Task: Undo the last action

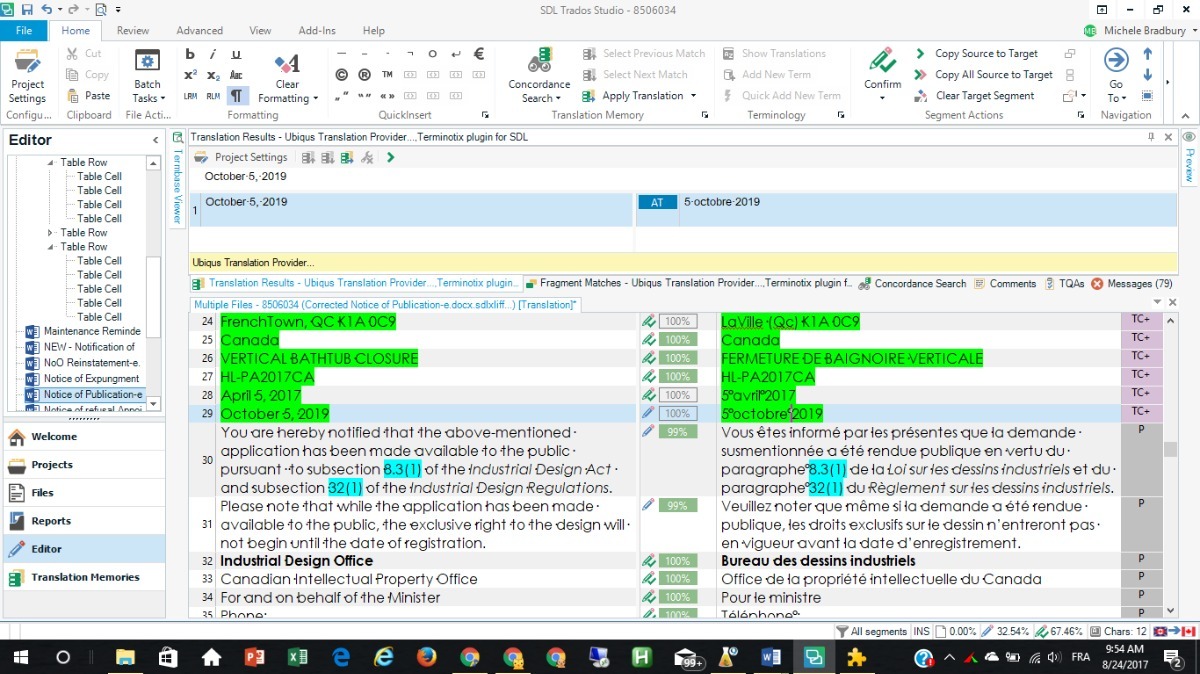Action: pyautogui.click(x=47, y=9)
